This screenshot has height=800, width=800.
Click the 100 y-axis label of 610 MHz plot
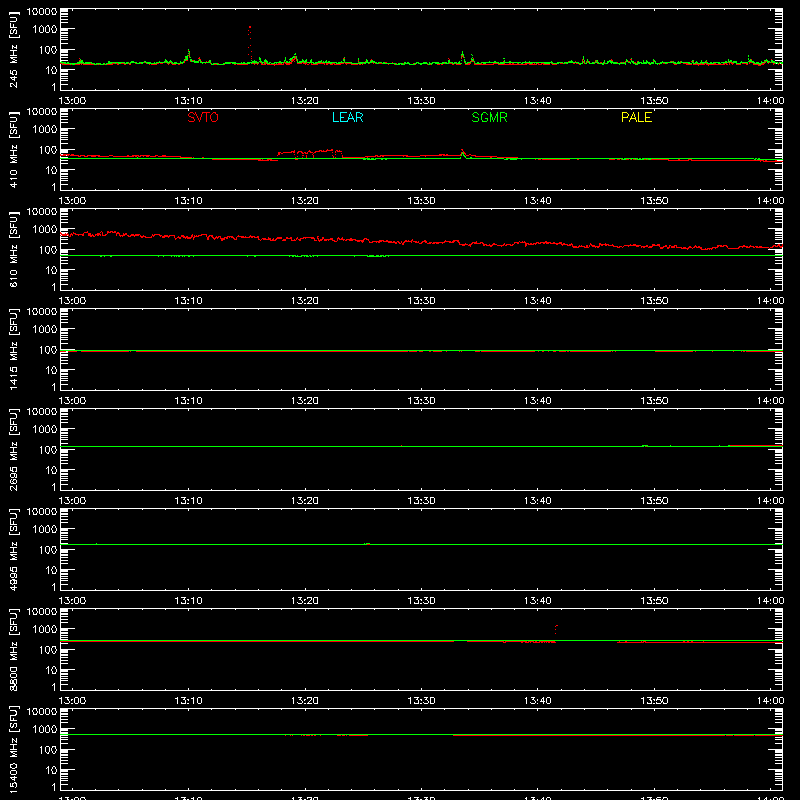pyautogui.click(x=48, y=250)
